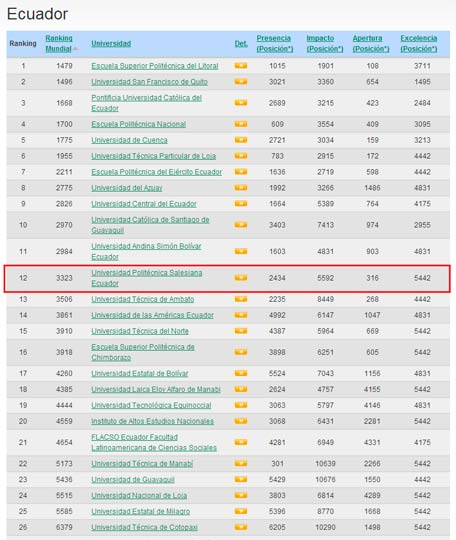456x540 pixels.
Task: Select world ranking value 3323
Action: 64,278
